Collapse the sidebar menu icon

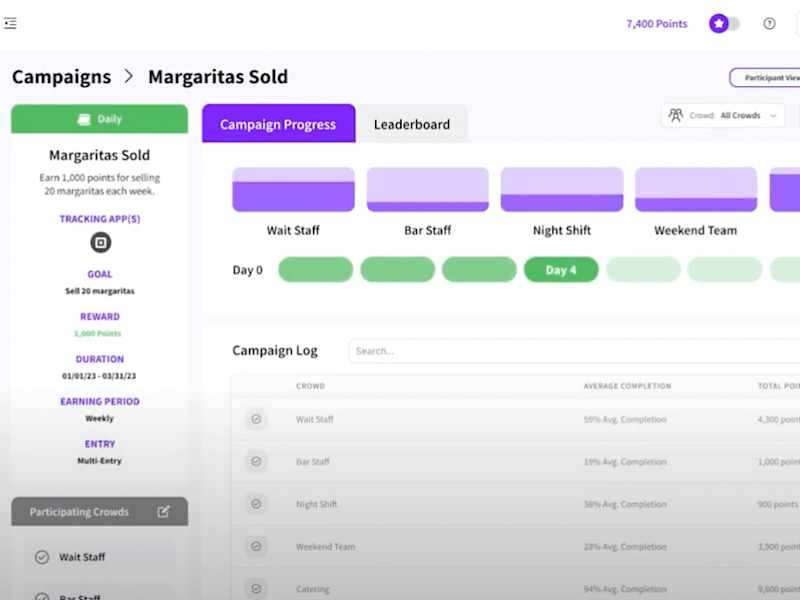[10, 23]
